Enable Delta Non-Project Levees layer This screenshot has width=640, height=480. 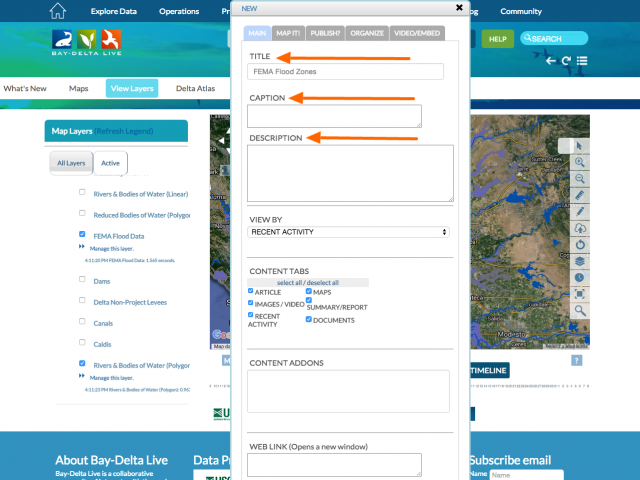pyautogui.click(x=82, y=300)
